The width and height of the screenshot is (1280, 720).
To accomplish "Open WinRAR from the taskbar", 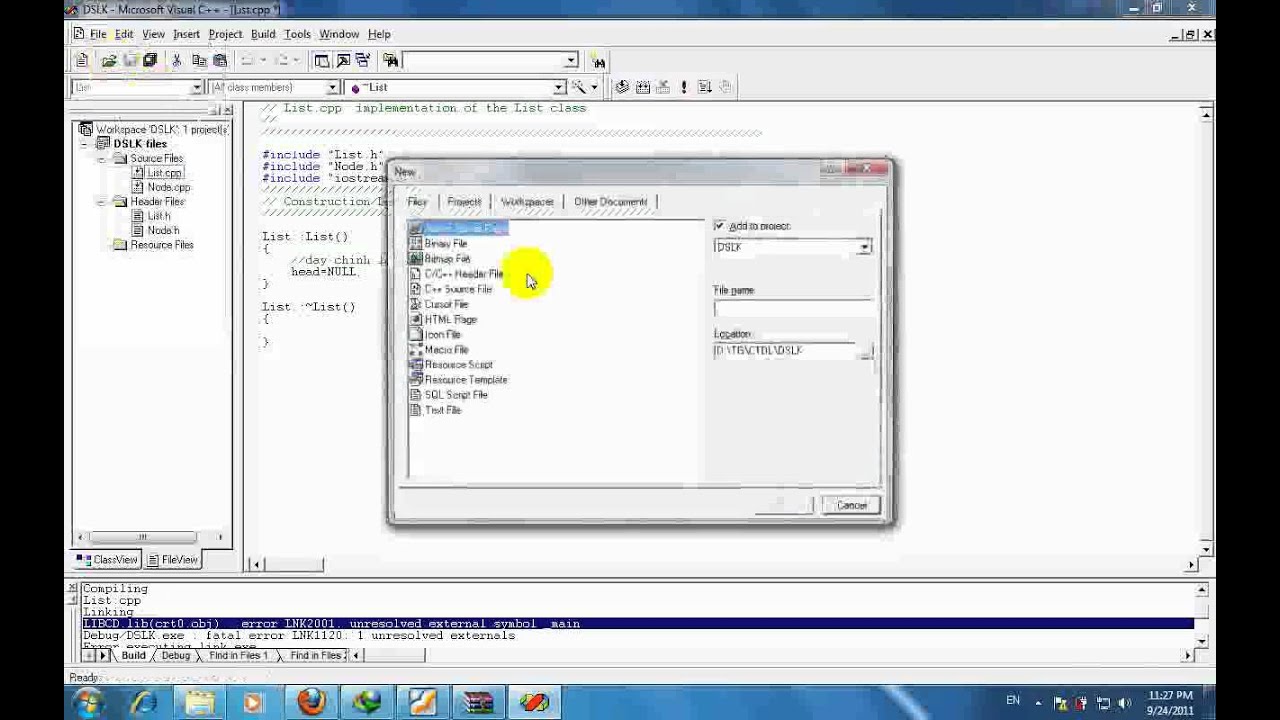I will 479,701.
